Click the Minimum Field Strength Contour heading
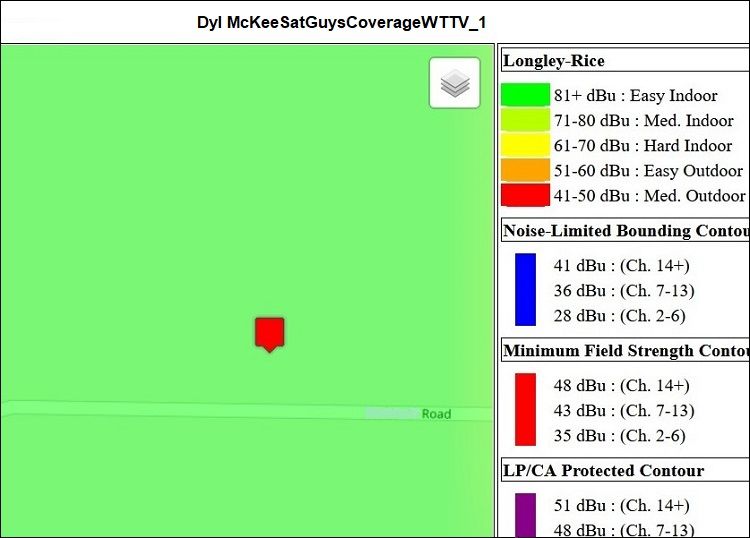750x538 pixels. (625, 351)
